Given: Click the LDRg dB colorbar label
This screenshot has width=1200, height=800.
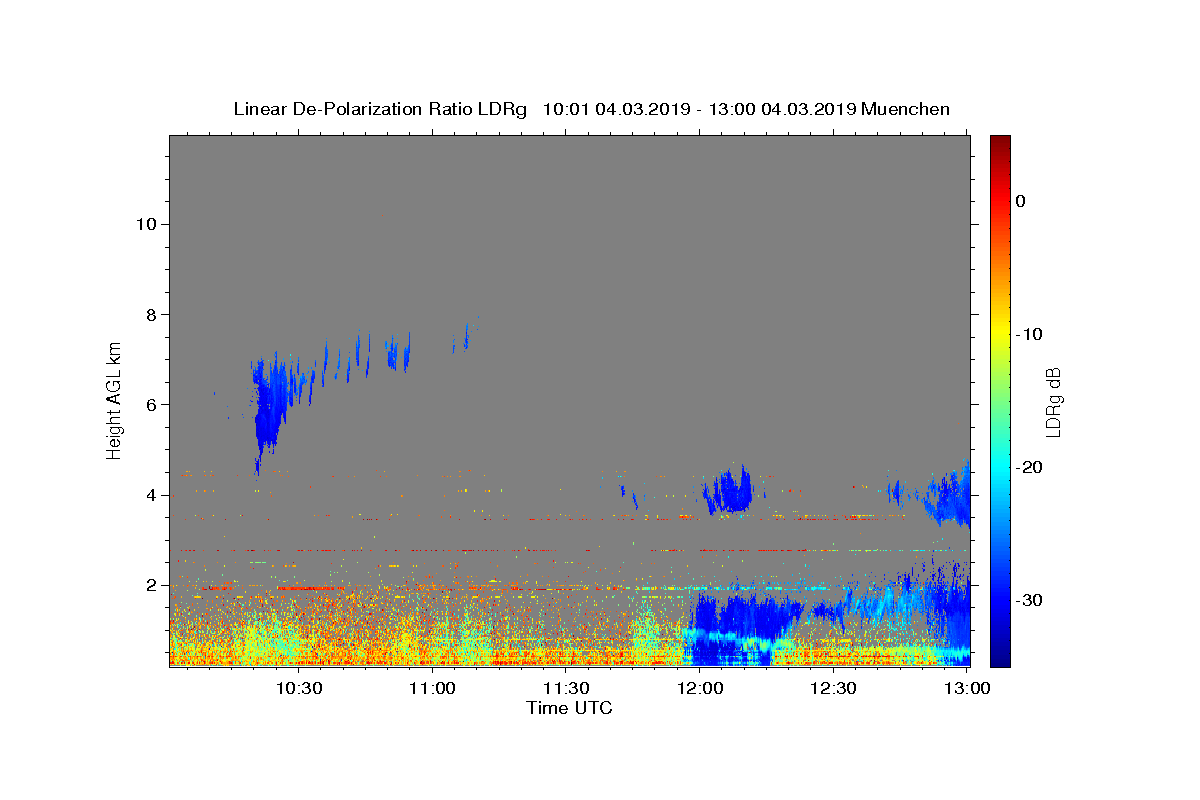Looking at the screenshot, I should 1053,402.
